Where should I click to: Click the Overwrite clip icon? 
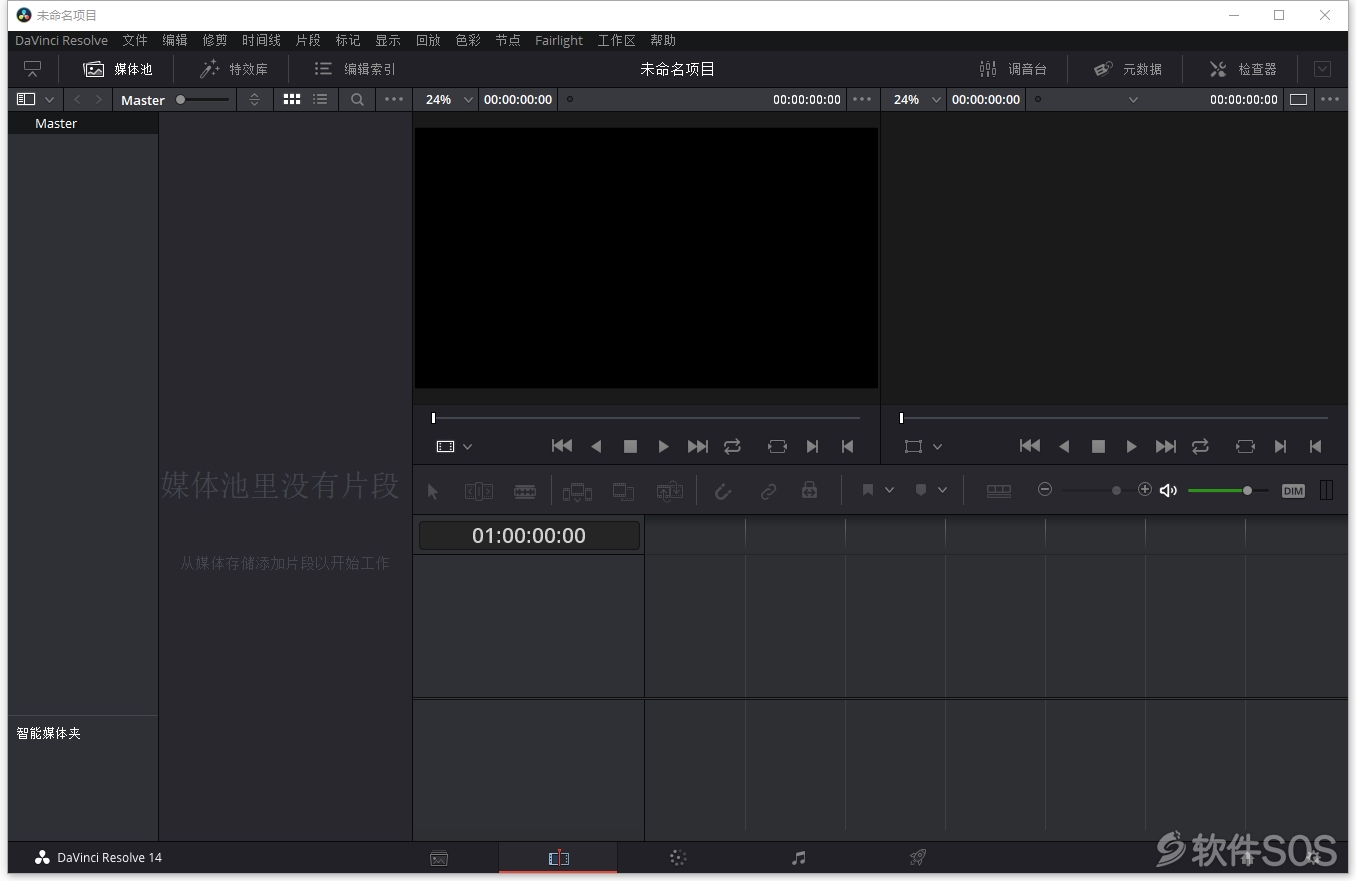(623, 491)
